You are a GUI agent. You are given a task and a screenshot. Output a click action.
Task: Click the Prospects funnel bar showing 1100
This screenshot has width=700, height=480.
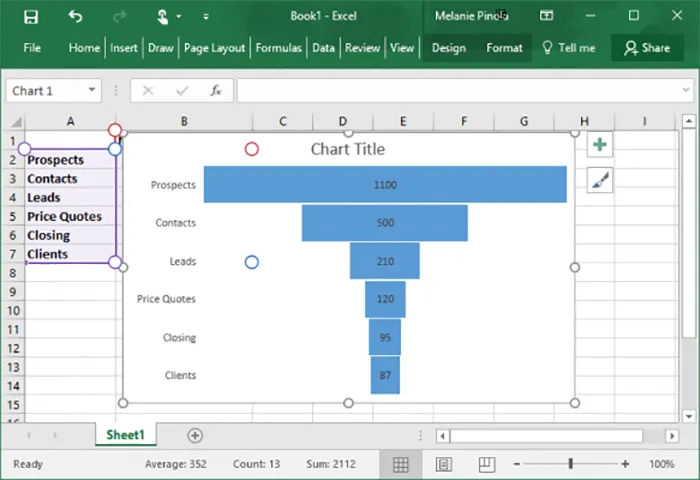pyautogui.click(x=385, y=185)
